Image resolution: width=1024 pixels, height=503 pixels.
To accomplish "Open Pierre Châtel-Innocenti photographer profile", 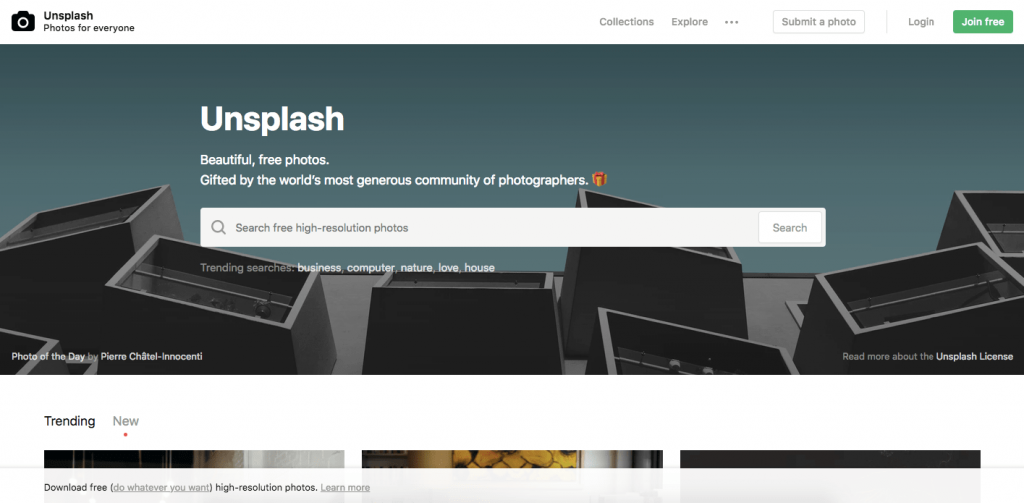I will [152, 357].
